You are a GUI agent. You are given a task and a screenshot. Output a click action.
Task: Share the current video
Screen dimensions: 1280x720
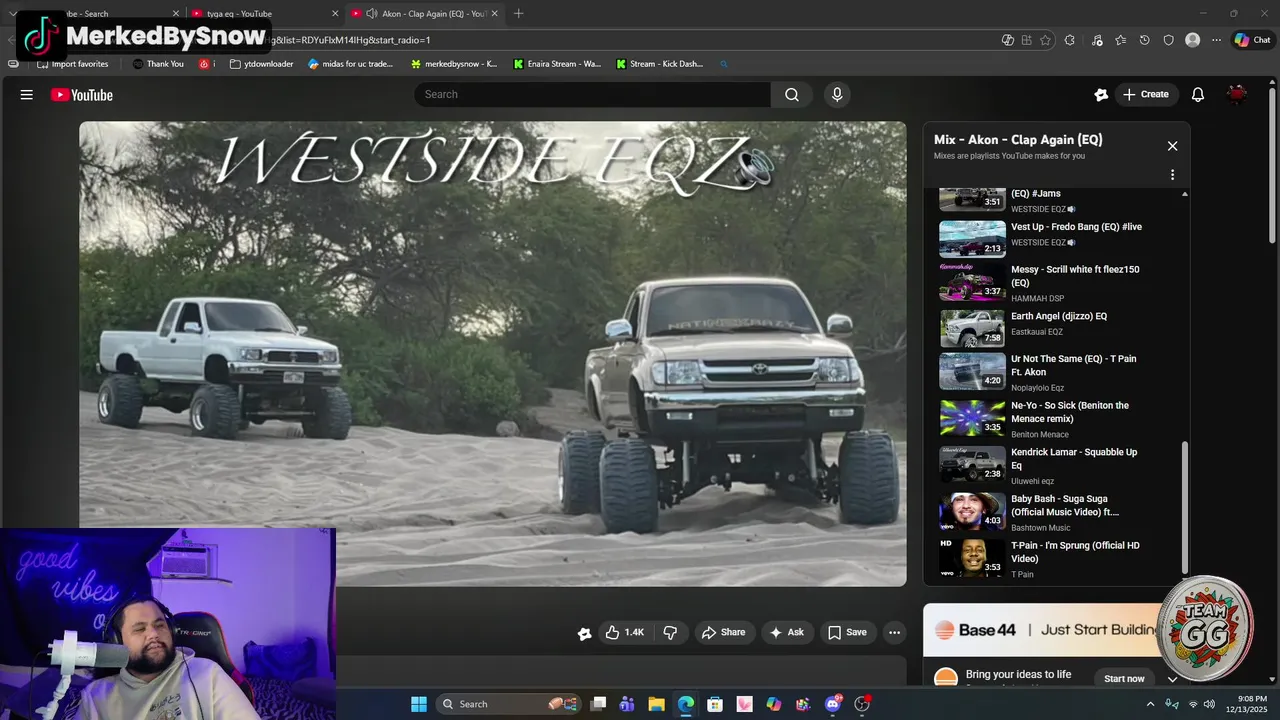(x=723, y=632)
